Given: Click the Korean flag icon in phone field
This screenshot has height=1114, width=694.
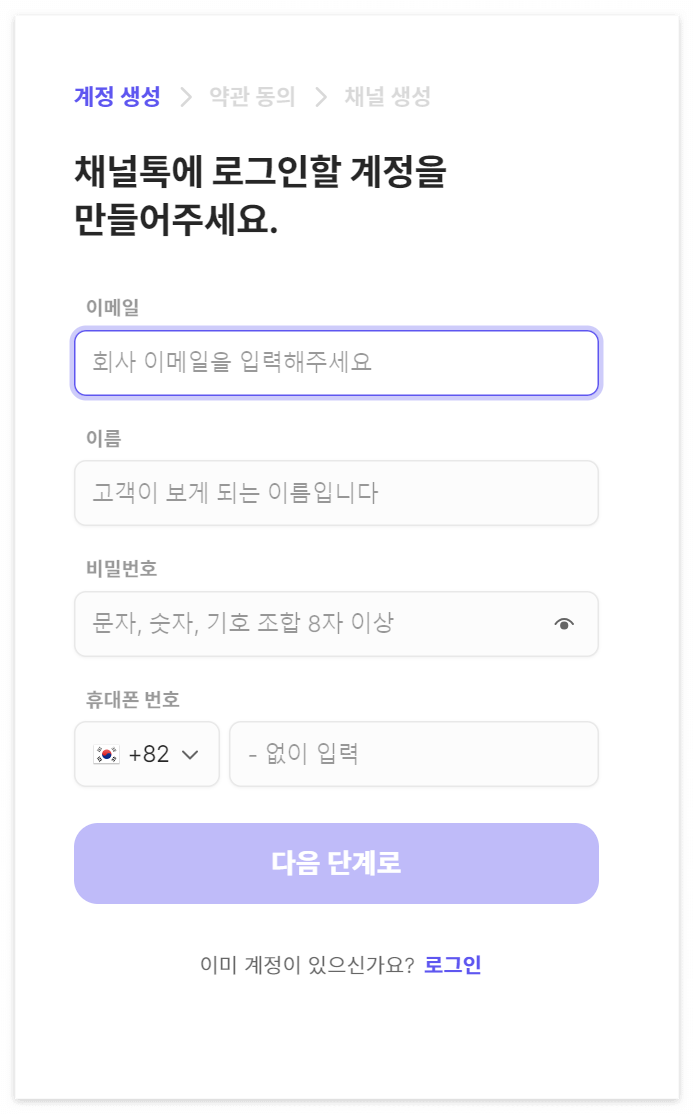Looking at the screenshot, I should (105, 754).
